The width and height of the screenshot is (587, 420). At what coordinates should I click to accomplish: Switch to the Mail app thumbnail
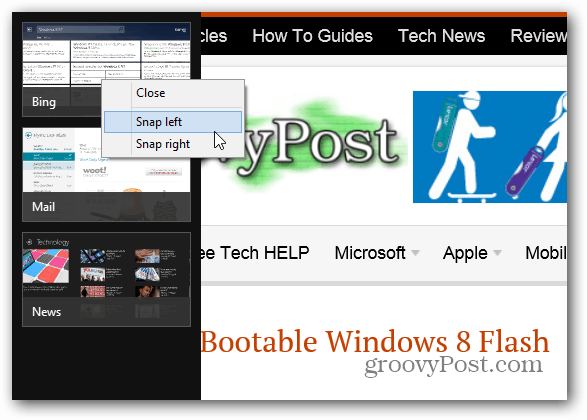pyautogui.click(x=106, y=175)
